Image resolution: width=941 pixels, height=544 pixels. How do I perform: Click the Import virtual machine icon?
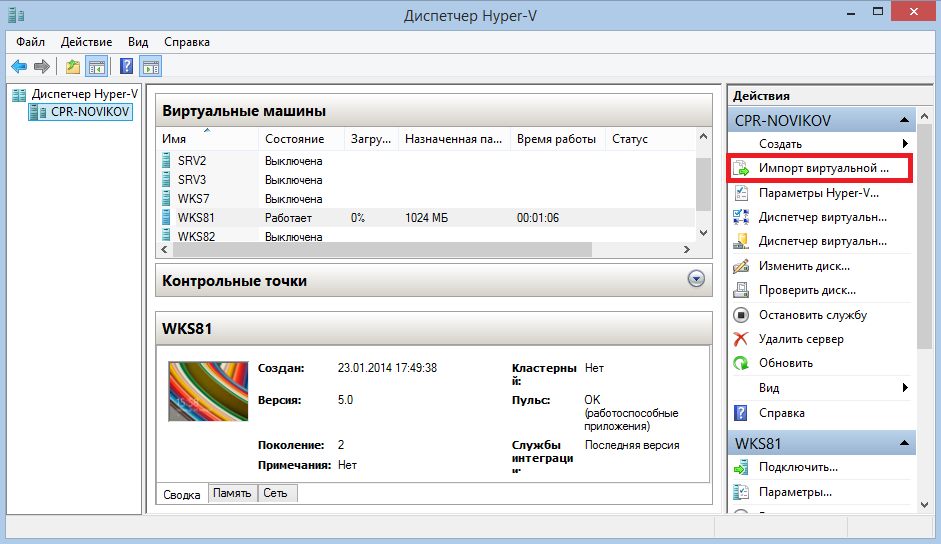click(x=741, y=168)
